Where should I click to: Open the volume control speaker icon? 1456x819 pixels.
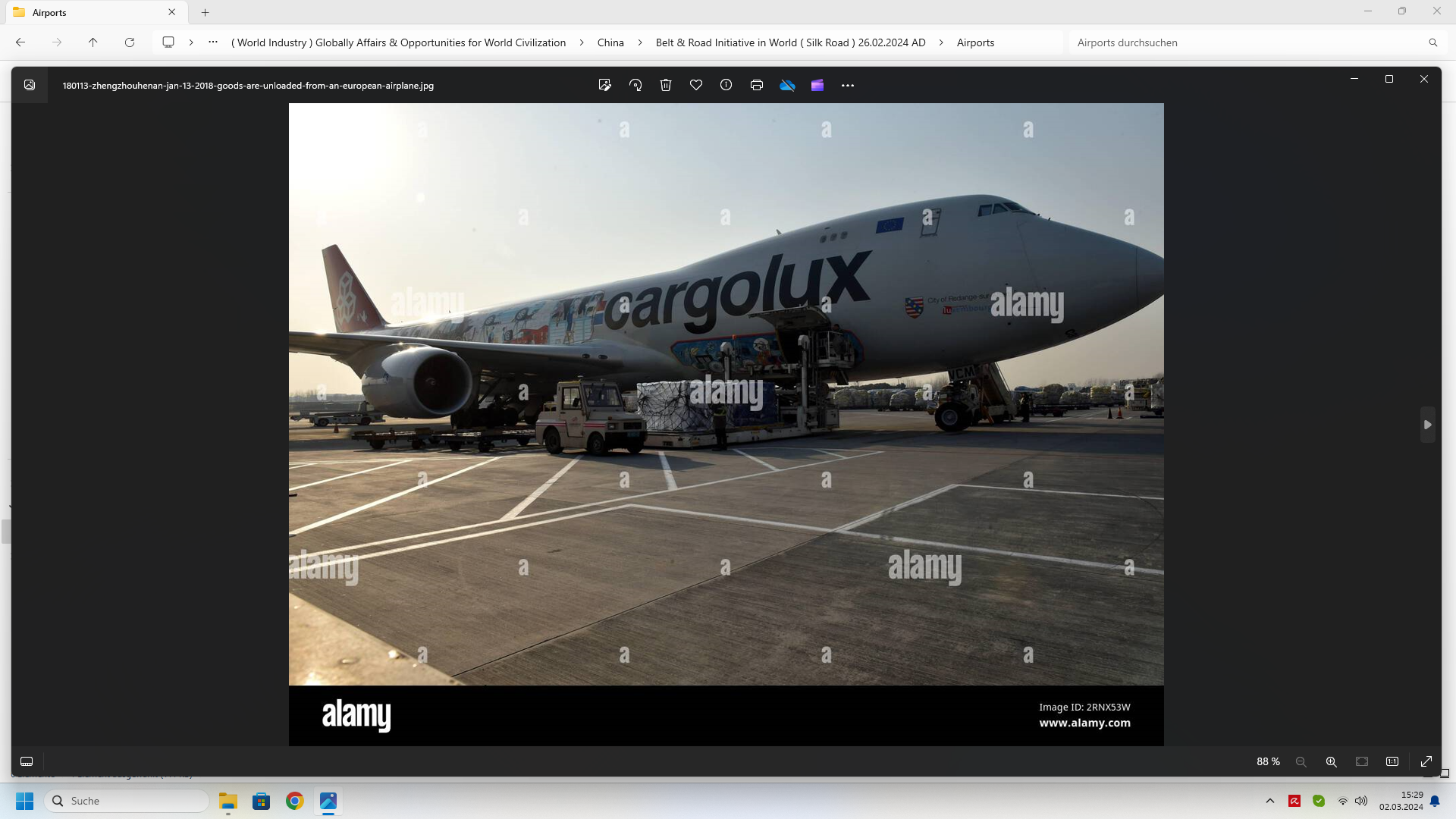pos(1361,801)
